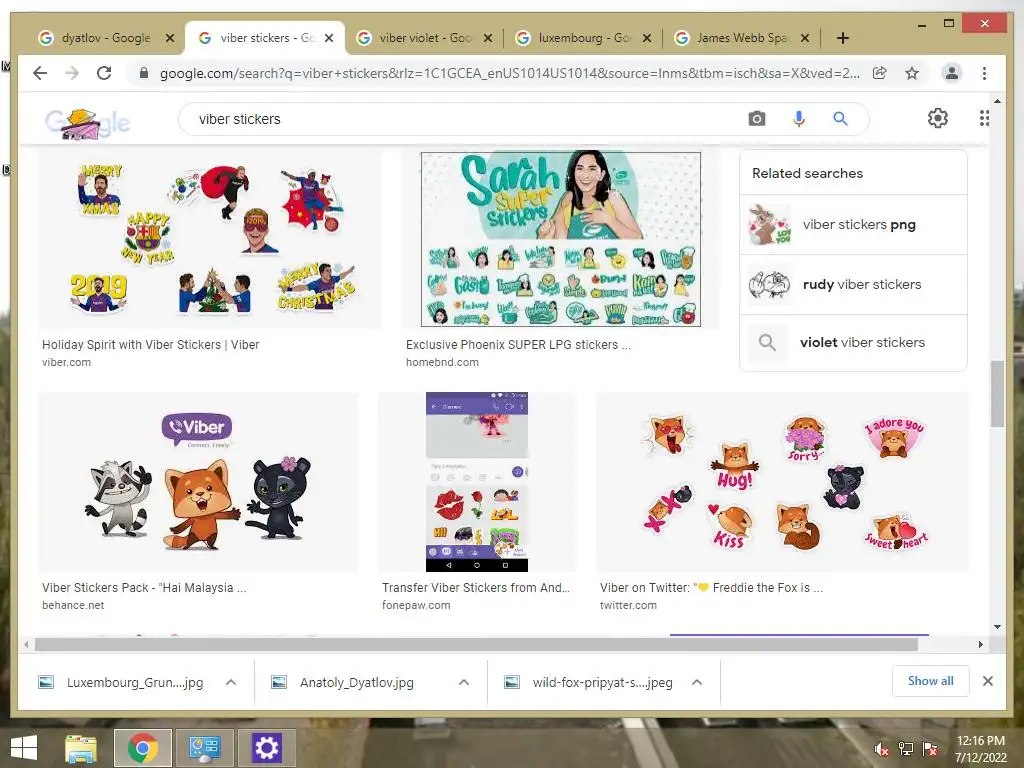Open the Settings gear taskbar app
This screenshot has height=768, width=1024.
tap(266, 748)
